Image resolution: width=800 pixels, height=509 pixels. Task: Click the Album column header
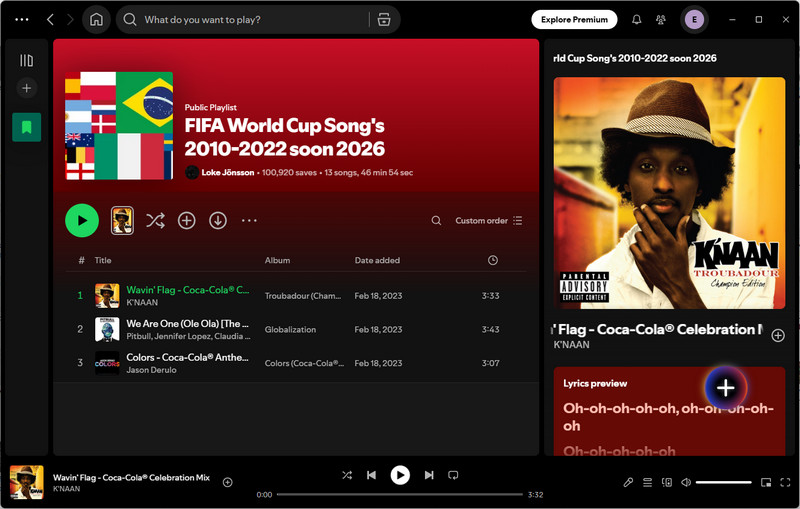(x=277, y=260)
